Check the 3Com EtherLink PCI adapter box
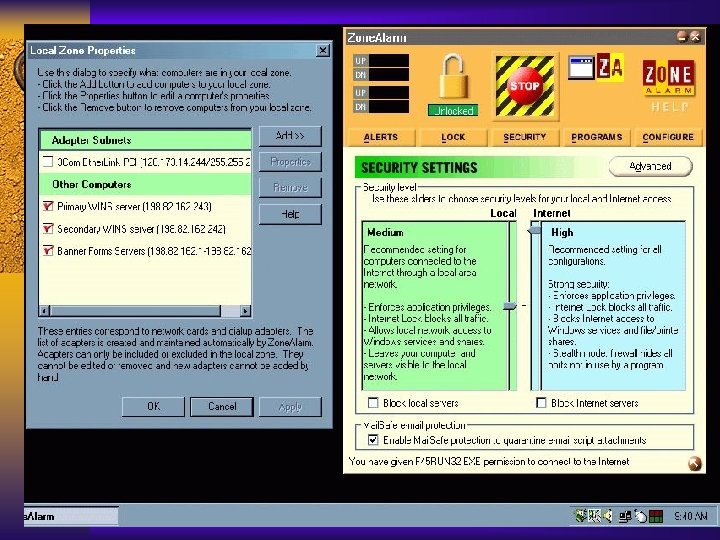This screenshot has width=720, height=540. pyautogui.click(x=48, y=162)
